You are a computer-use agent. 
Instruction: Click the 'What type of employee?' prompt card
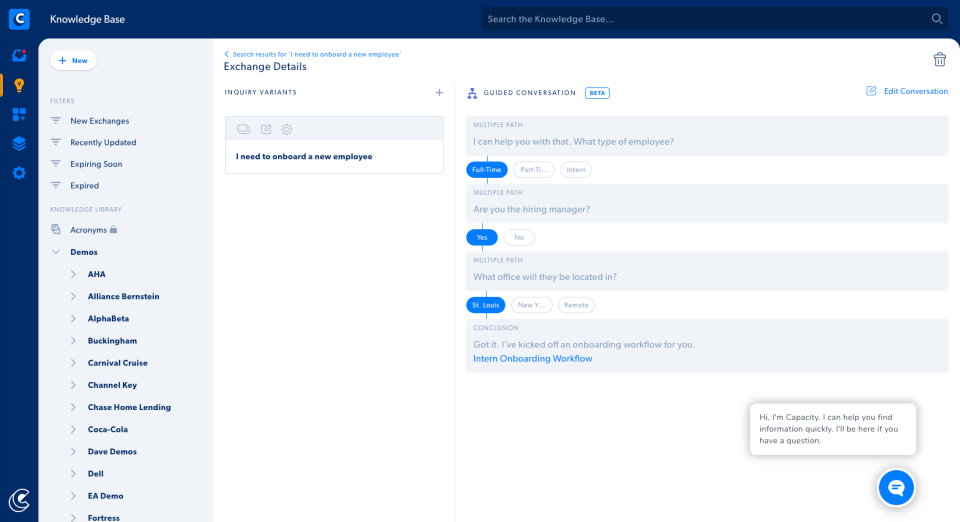[707, 136]
